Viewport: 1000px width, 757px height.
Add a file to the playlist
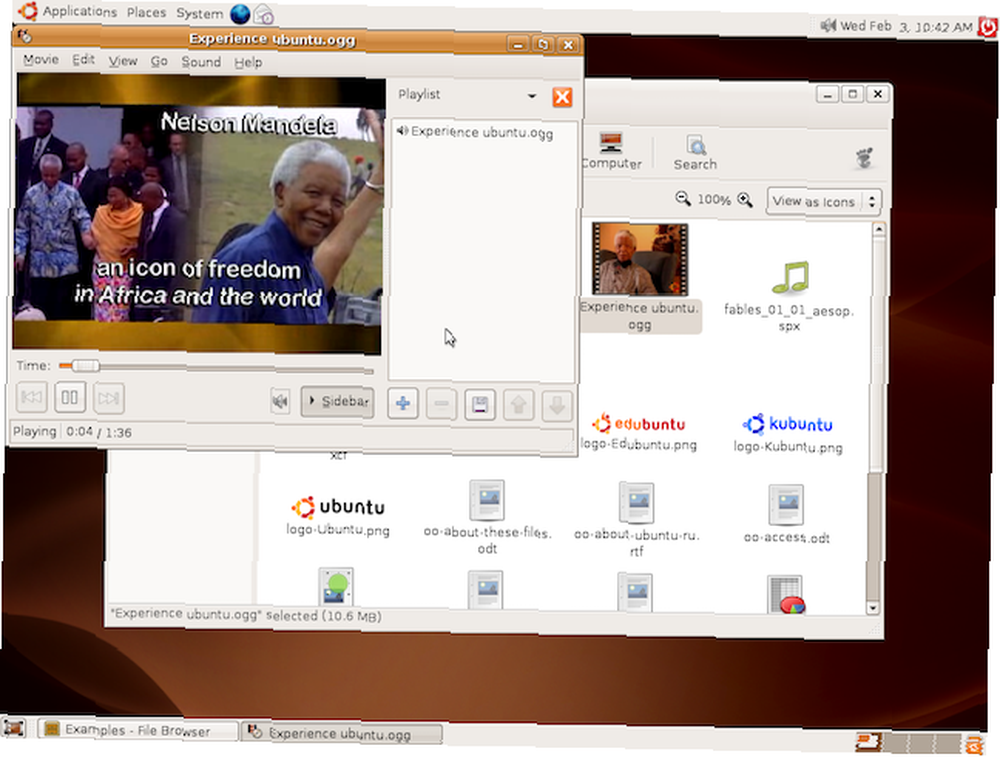402,403
